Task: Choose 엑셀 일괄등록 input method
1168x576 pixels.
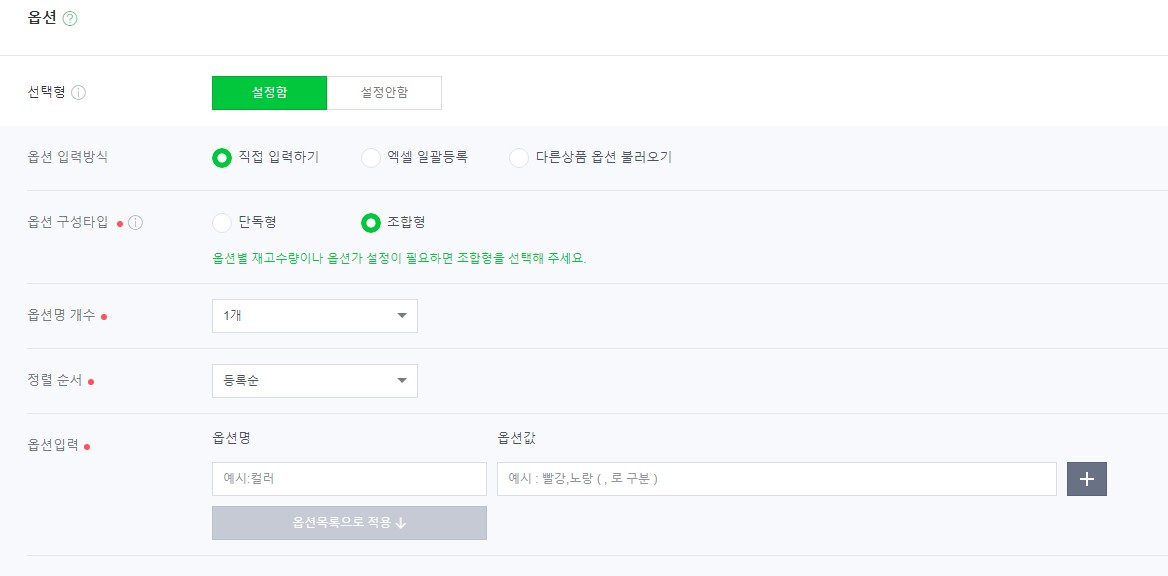Action: coord(370,157)
